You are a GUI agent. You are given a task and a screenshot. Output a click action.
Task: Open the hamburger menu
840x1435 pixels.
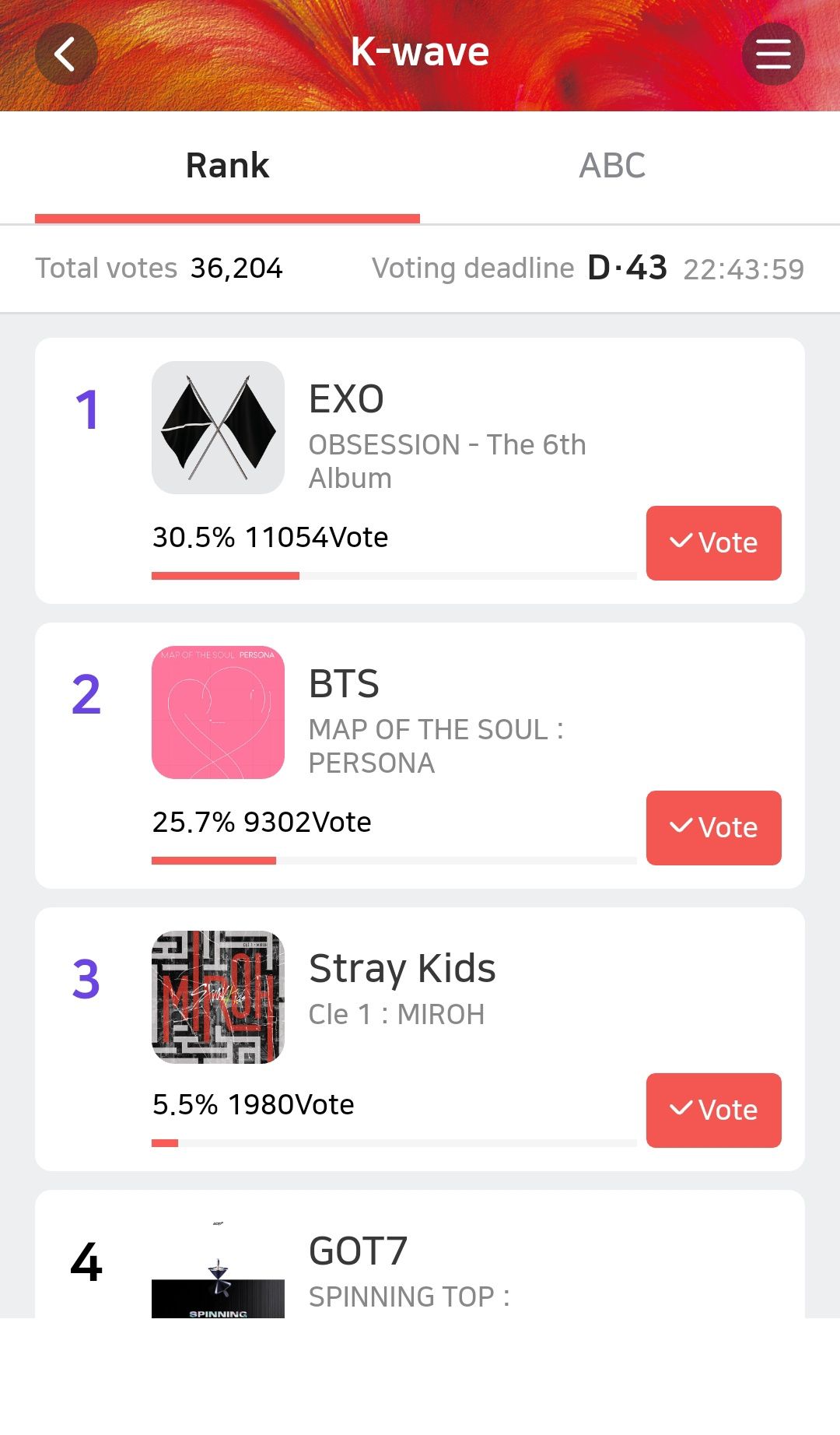773,54
